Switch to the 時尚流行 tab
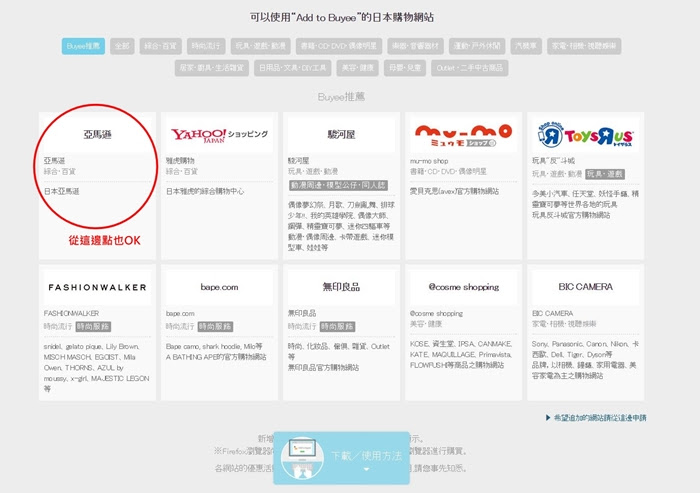Image resolution: width=700 pixels, height=493 pixels. pos(206,46)
